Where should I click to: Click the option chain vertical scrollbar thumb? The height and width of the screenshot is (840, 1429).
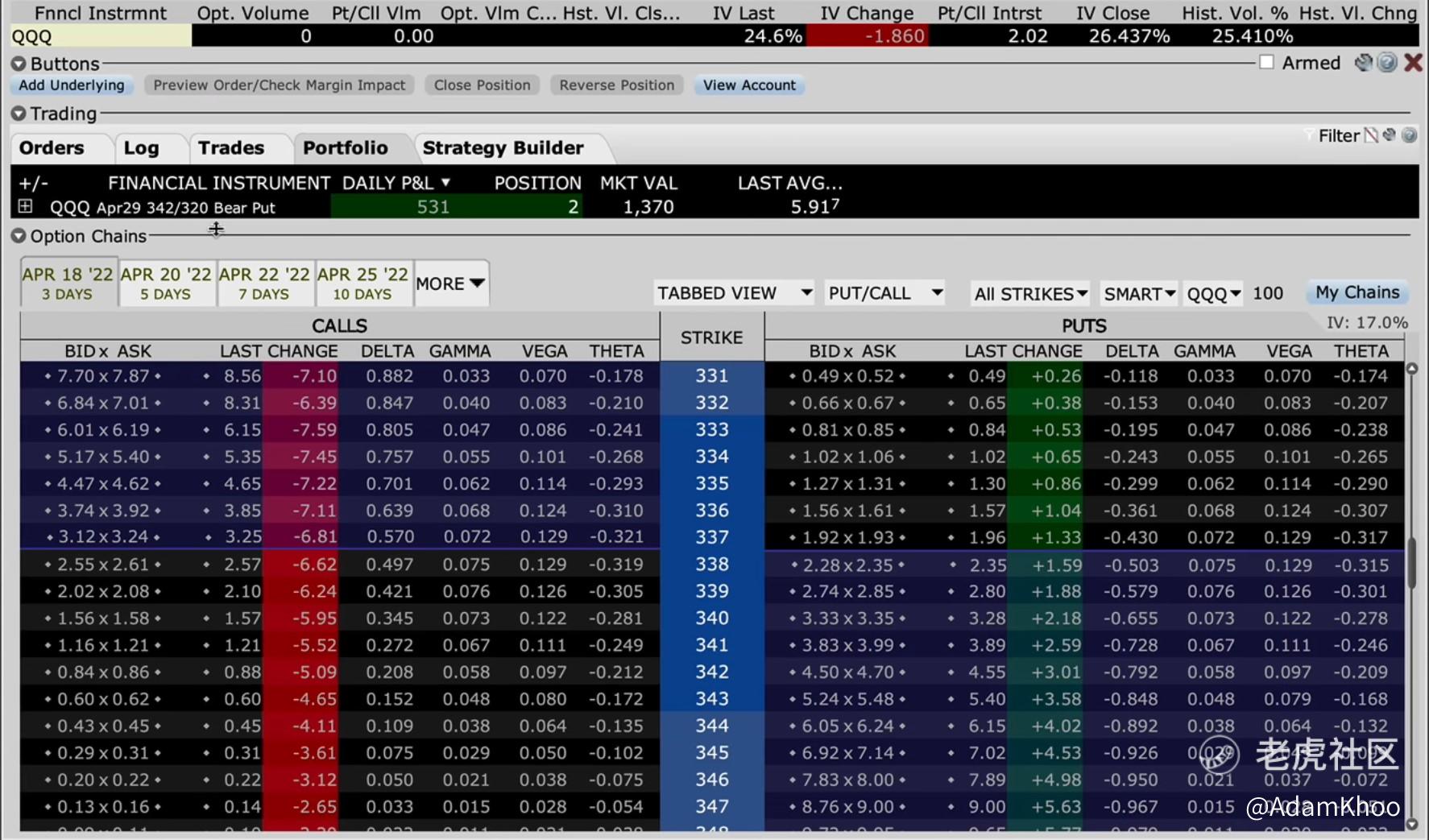(1411, 562)
